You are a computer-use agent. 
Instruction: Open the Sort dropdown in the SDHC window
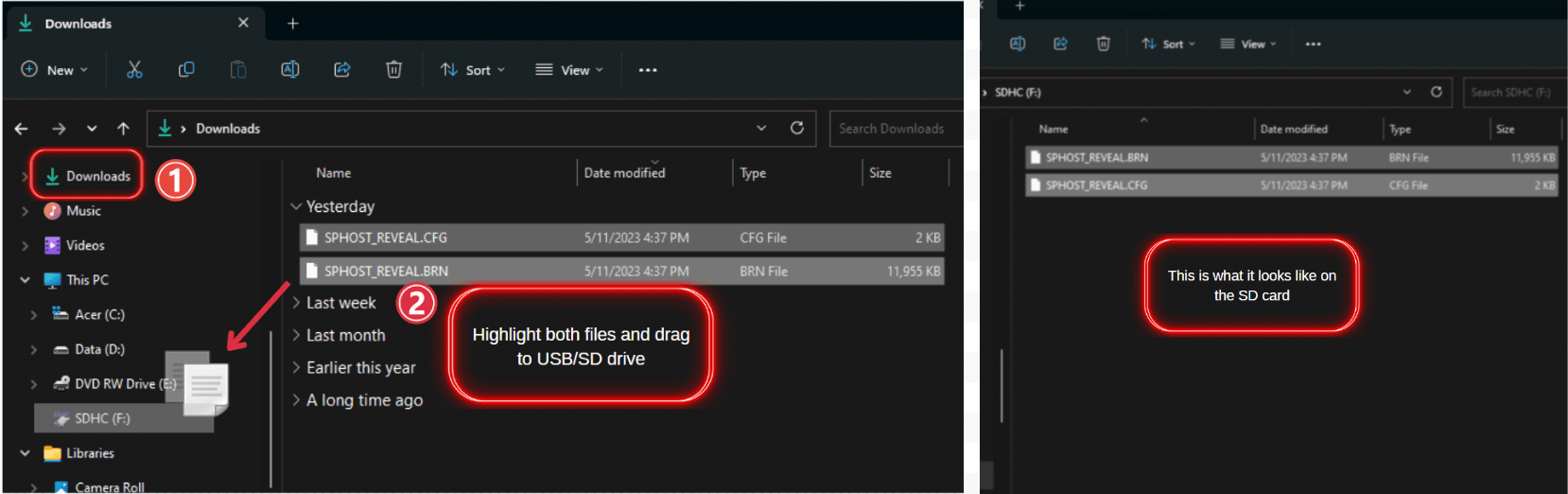point(1168,44)
